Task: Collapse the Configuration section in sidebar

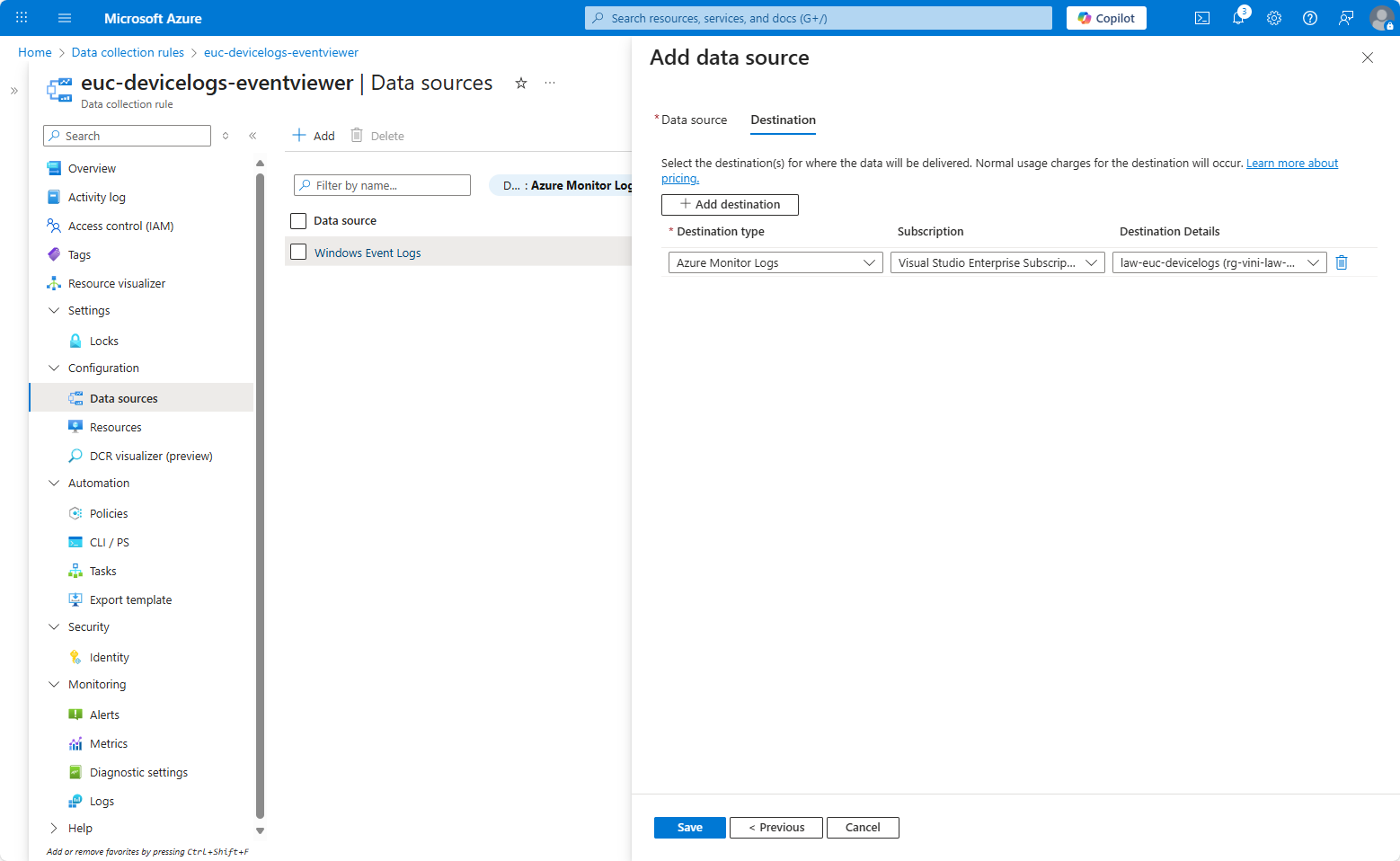Action: pyautogui.click(x=54, y=368)
